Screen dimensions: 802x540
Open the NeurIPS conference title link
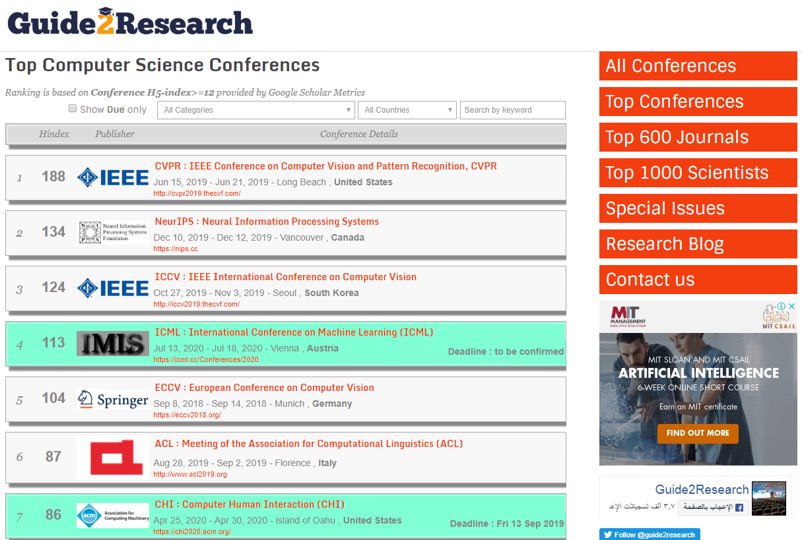[x=267, y=221]
